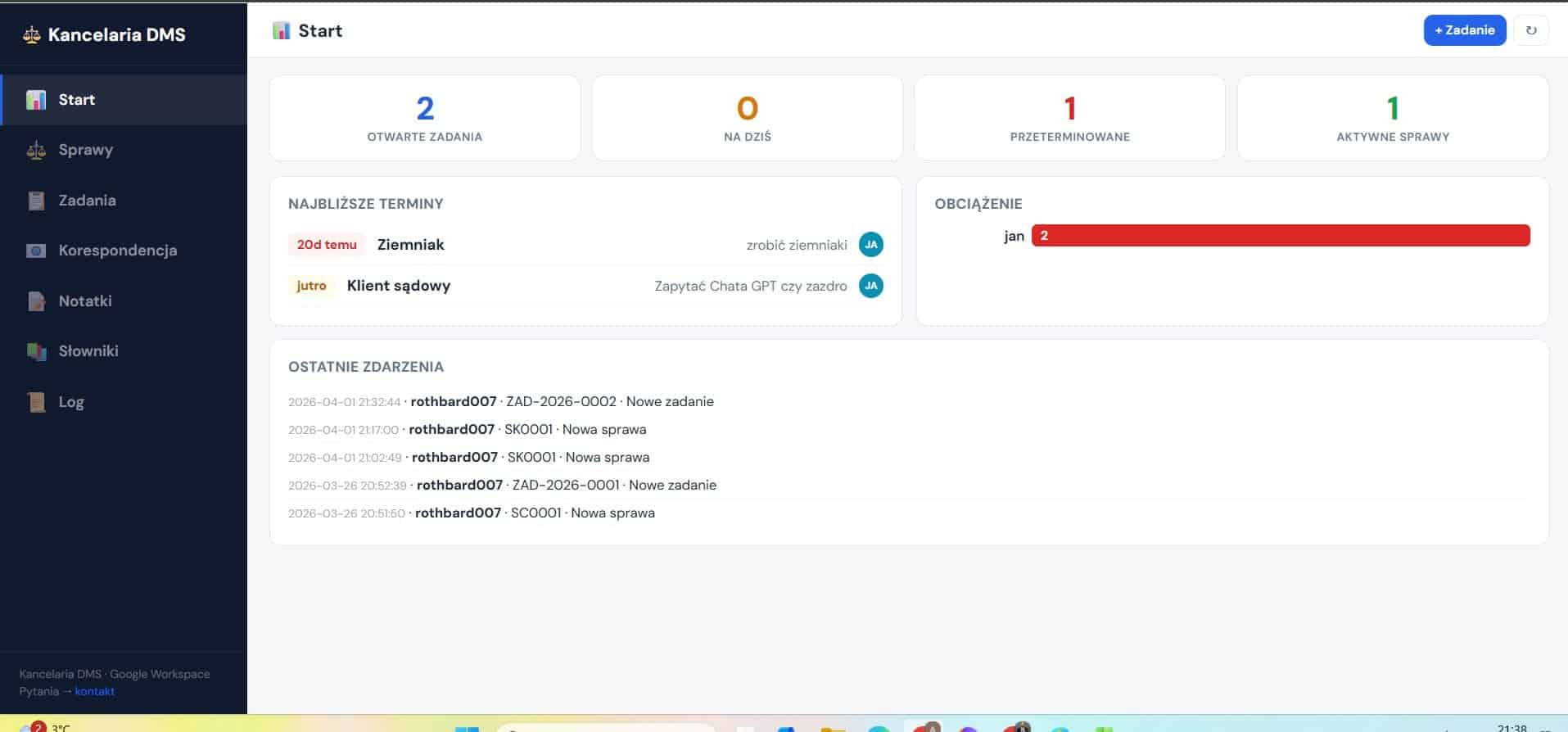This screenshot has width=1568, height=732.
Task: Open the Zadania section
Action: tap(124, 201)
